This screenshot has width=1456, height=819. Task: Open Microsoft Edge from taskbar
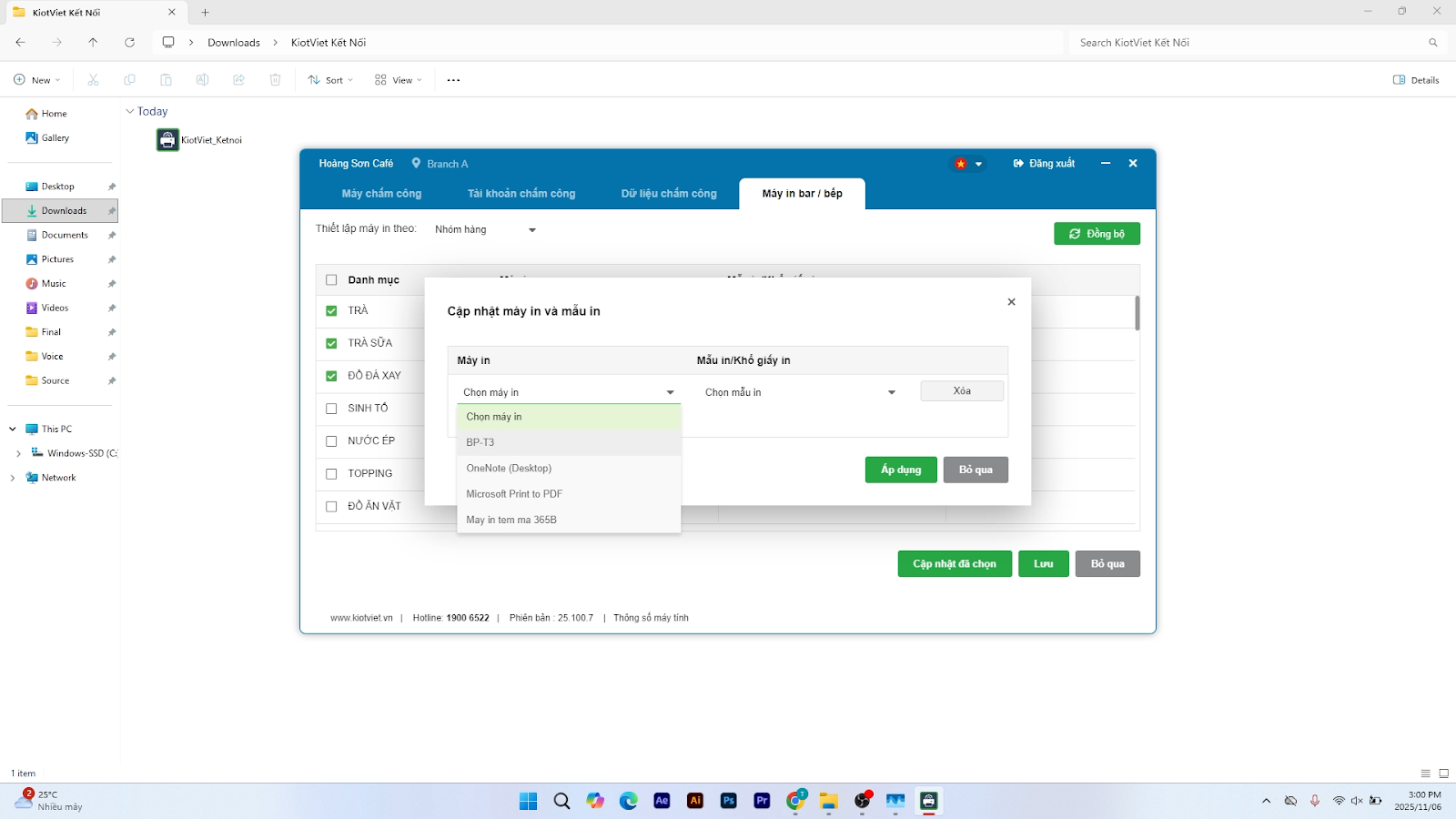[x=629, y=801]
